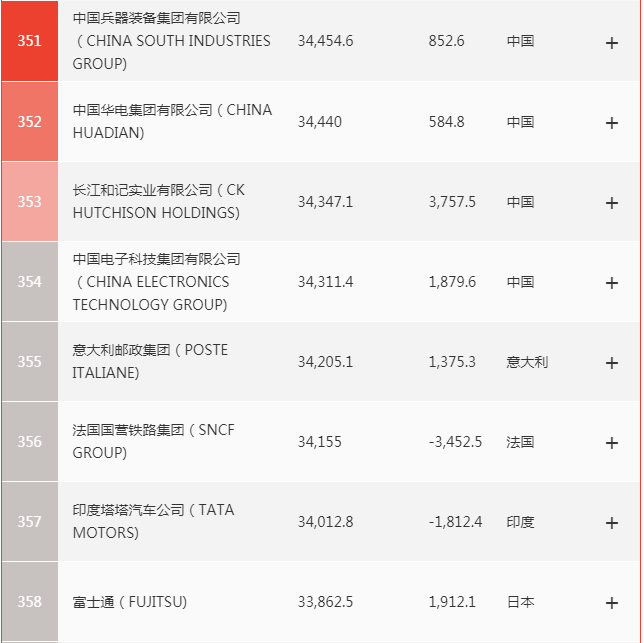Open the Poste Italiane company link

point(150,361)
